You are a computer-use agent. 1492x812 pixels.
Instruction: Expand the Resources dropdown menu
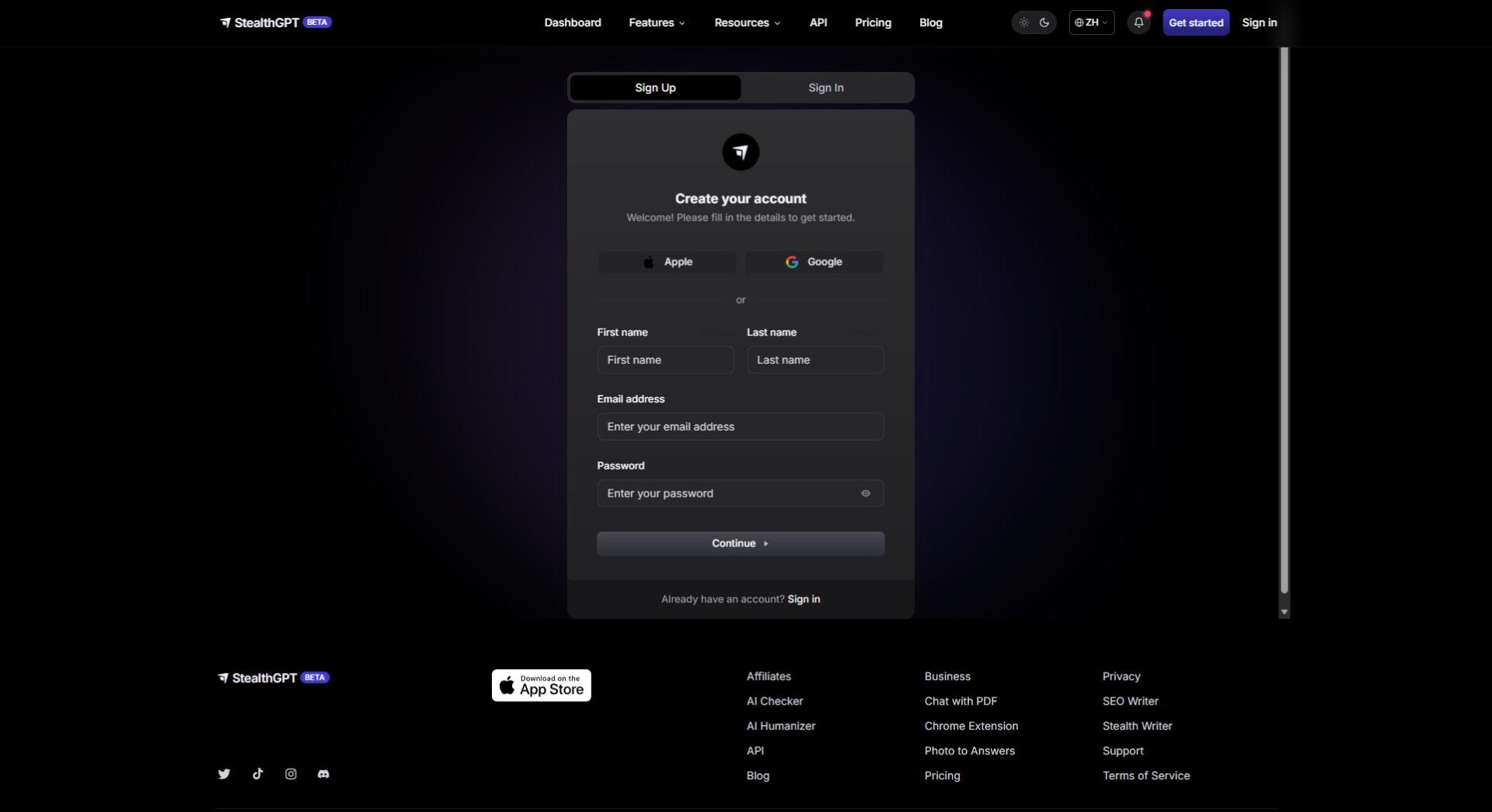[747, 23]
